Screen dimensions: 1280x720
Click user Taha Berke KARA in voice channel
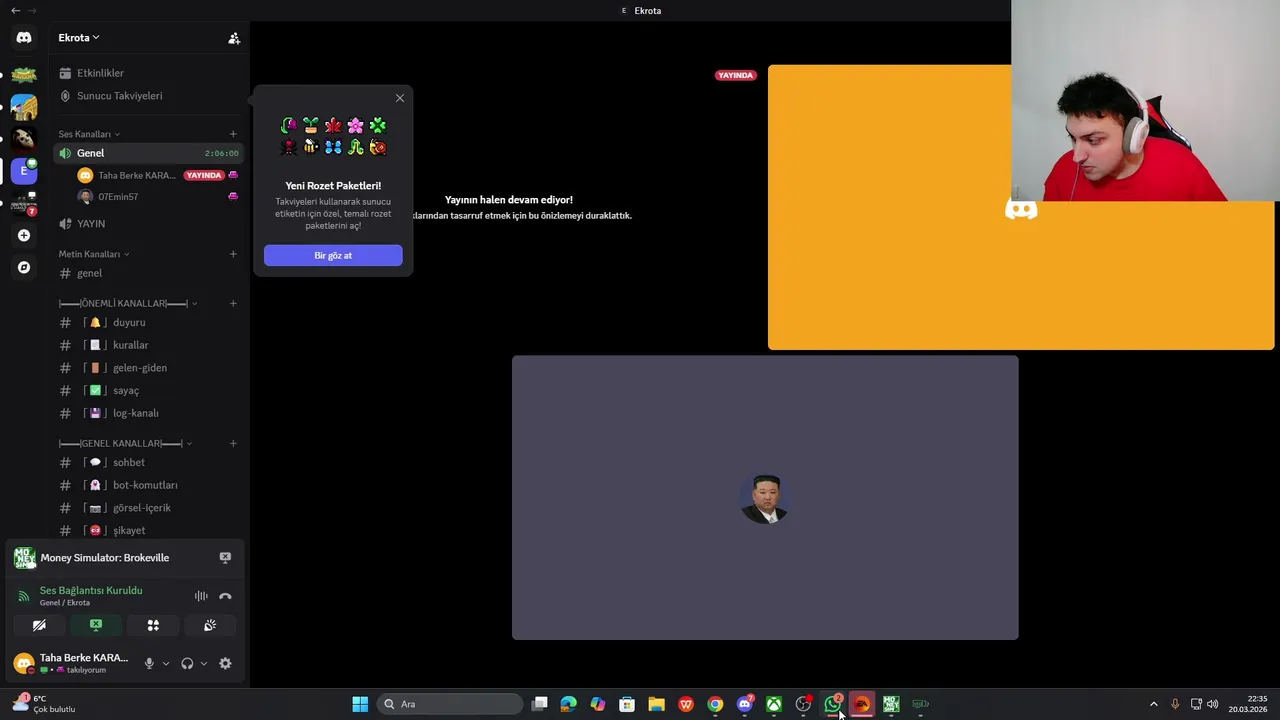[x=137, y=175]
